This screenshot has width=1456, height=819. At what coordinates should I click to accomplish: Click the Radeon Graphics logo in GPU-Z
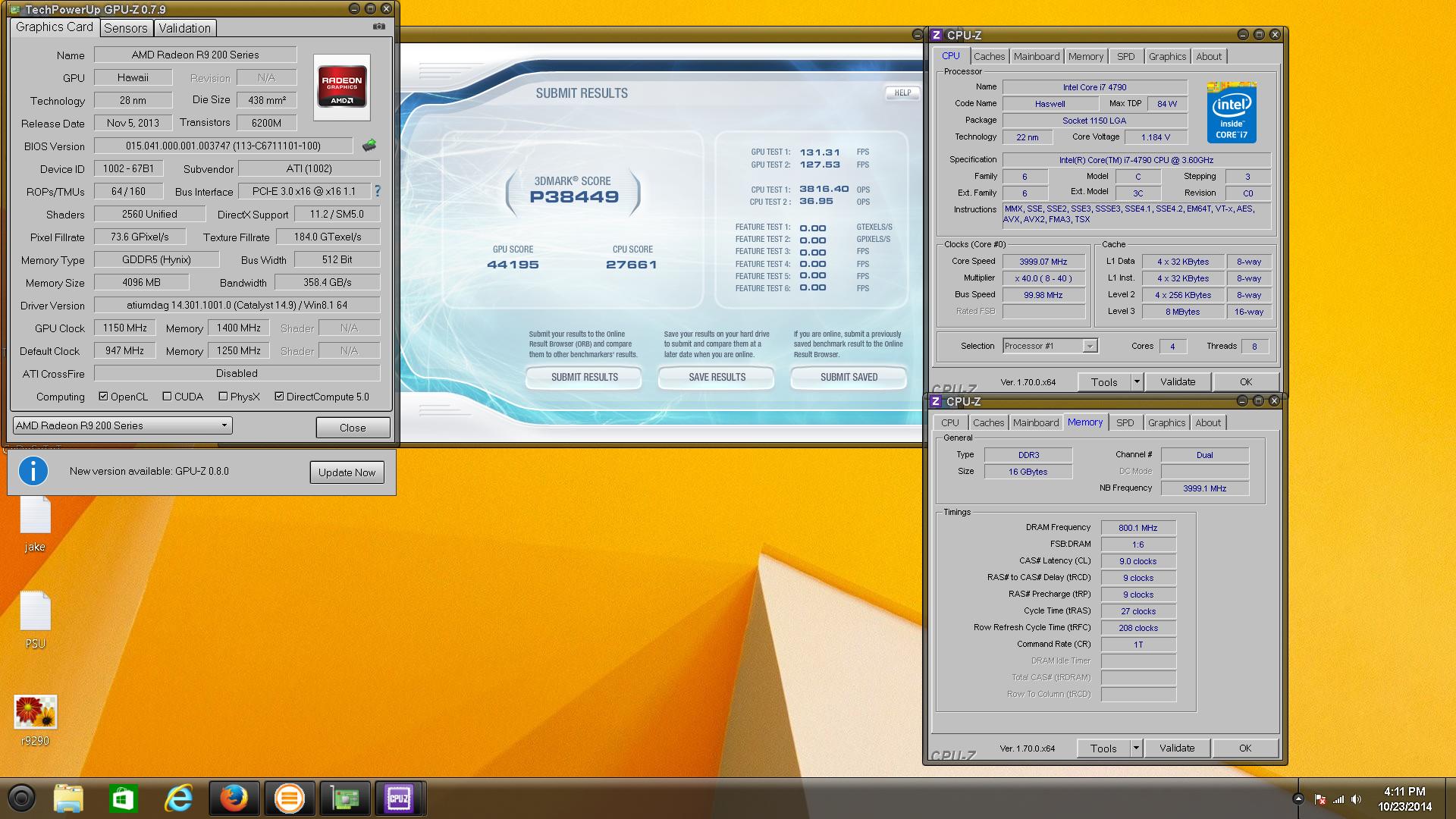(342, 87)
